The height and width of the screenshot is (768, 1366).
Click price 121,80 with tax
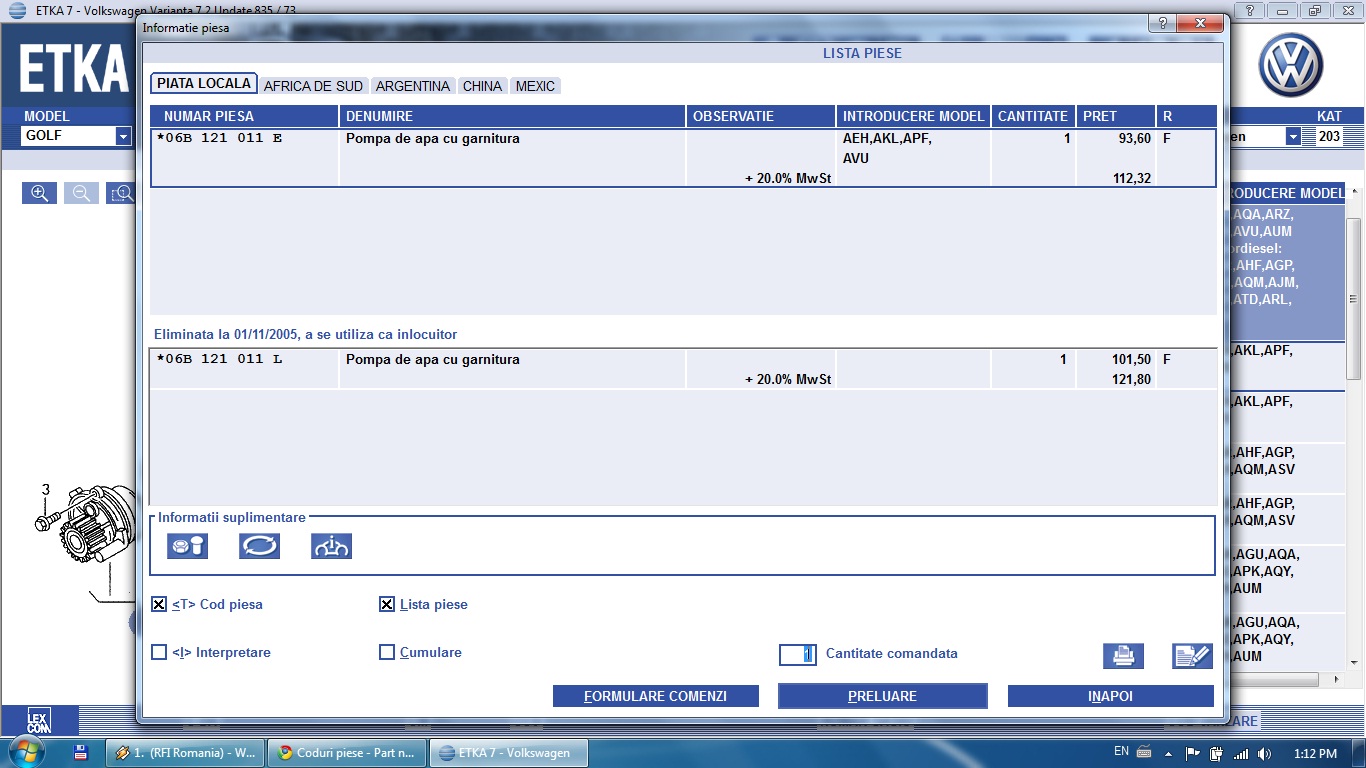(1132, 380)
